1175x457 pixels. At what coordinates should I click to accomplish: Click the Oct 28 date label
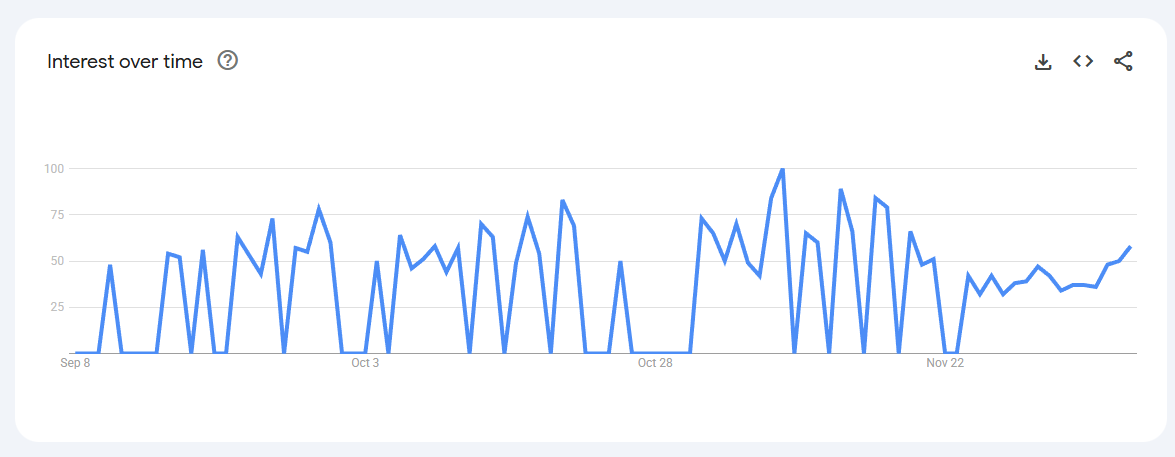tap(655, 363)
